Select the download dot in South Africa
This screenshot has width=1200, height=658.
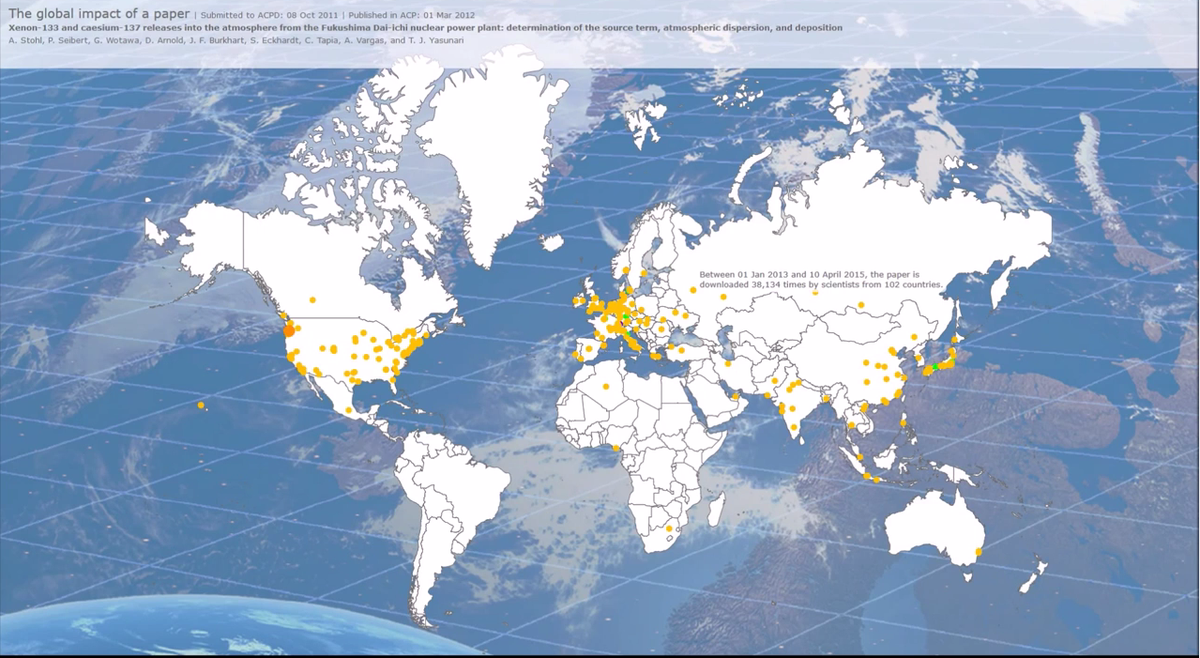click(668, 528)
